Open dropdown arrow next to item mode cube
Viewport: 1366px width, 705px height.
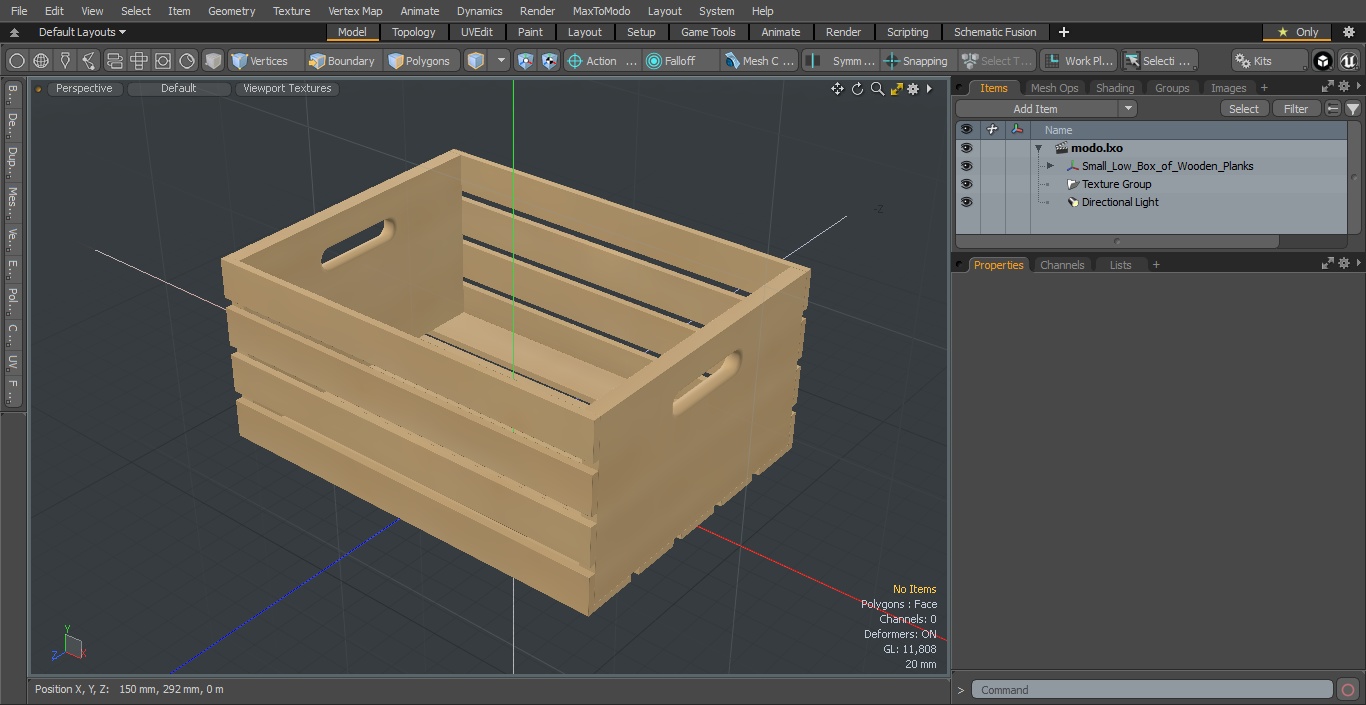[x=501, y=61]
